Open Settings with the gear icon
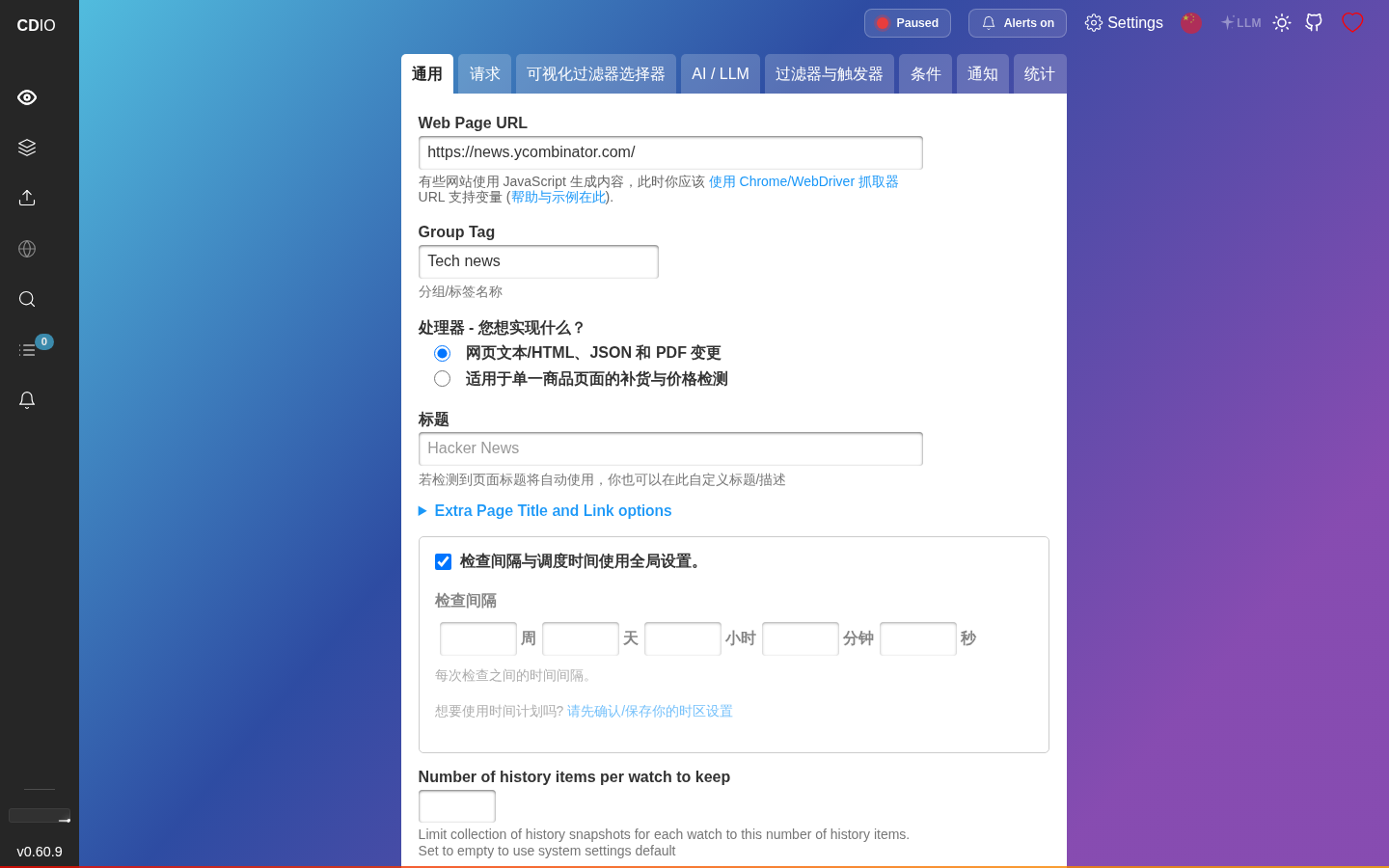1389x868 pixels. tap(1124, 23)
